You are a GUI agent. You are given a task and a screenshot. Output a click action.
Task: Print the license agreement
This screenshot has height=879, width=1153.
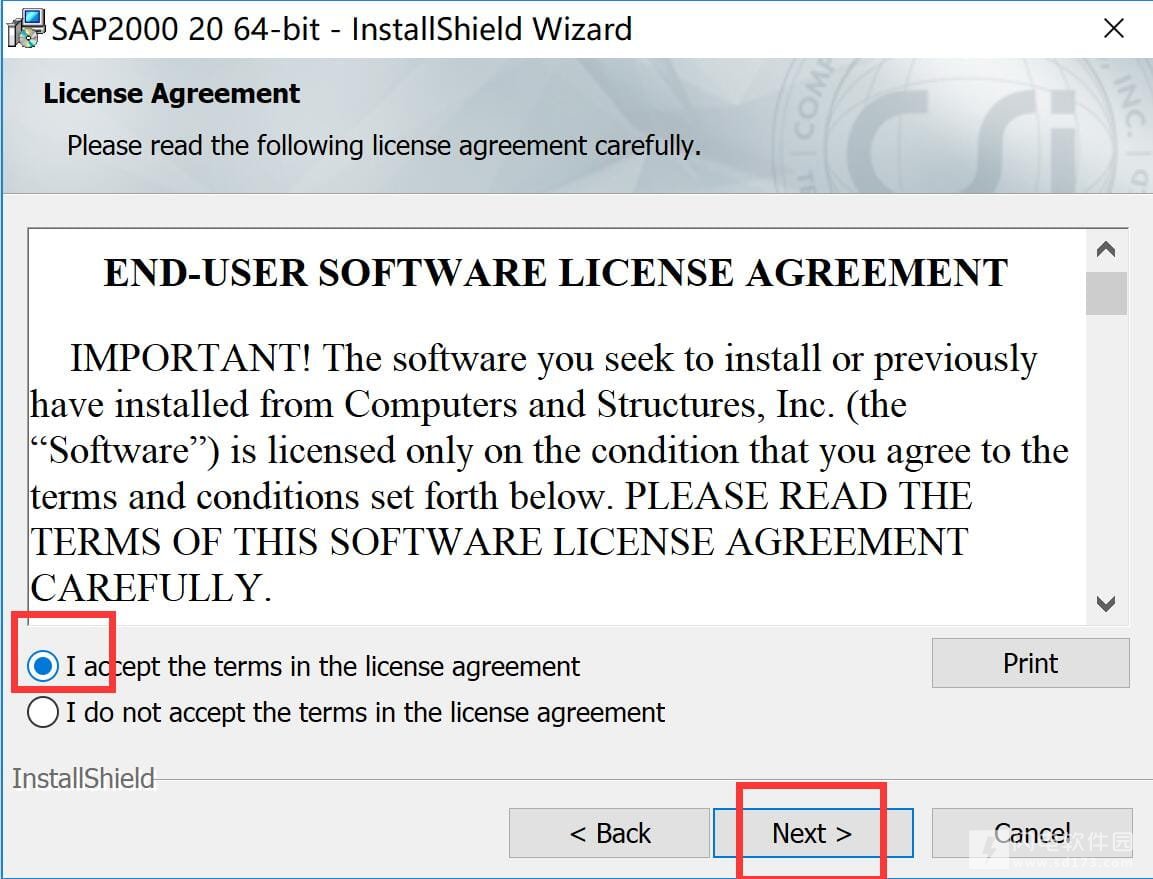point(1030,663)
